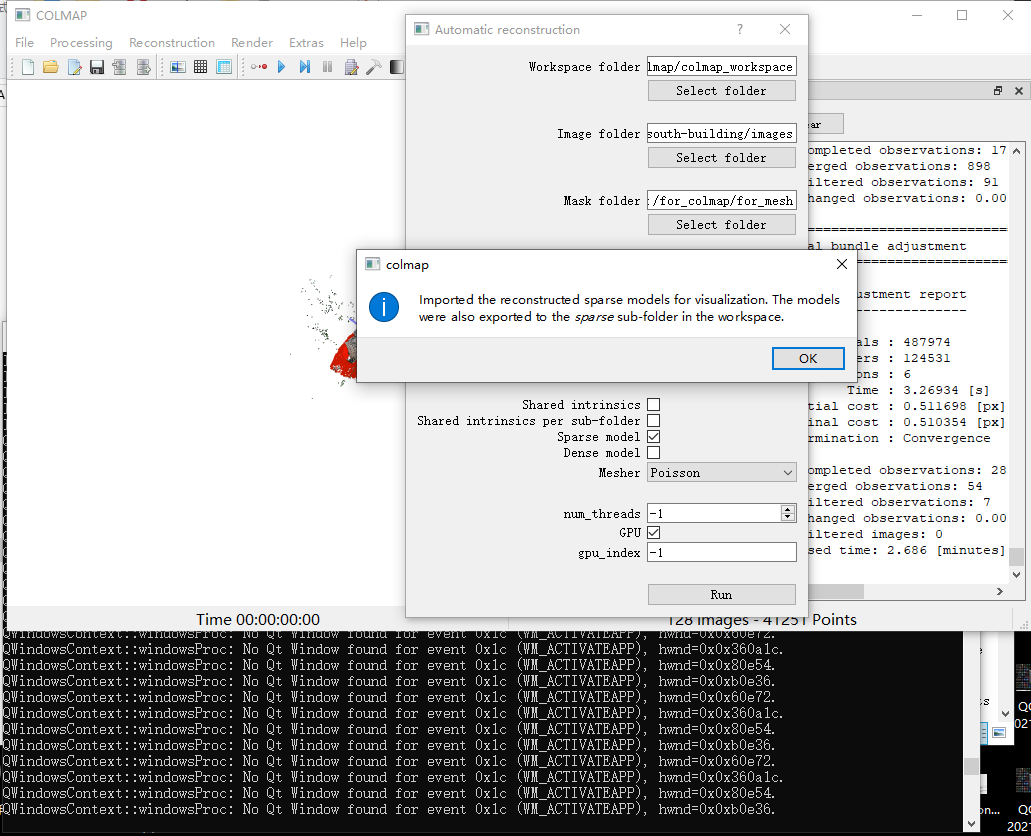
Task: Click the "128 Images - 41251 Points" status
Action: click(x=761, y=620)
